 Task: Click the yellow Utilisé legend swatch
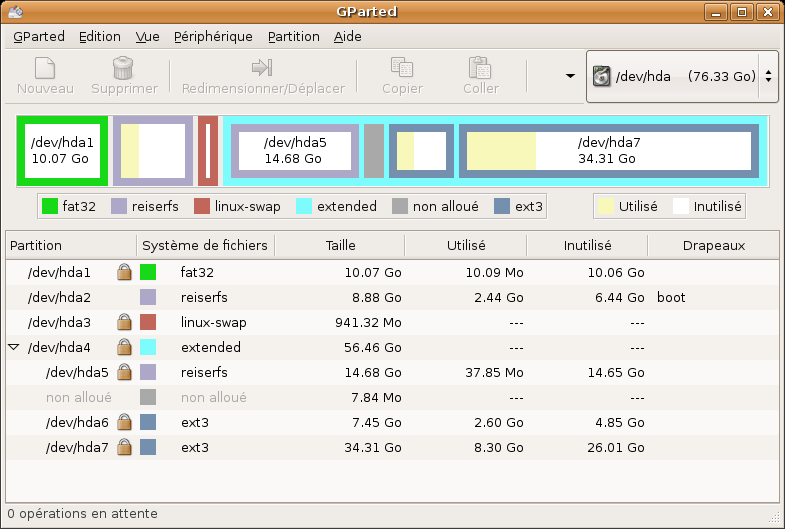tap(606, 206)
